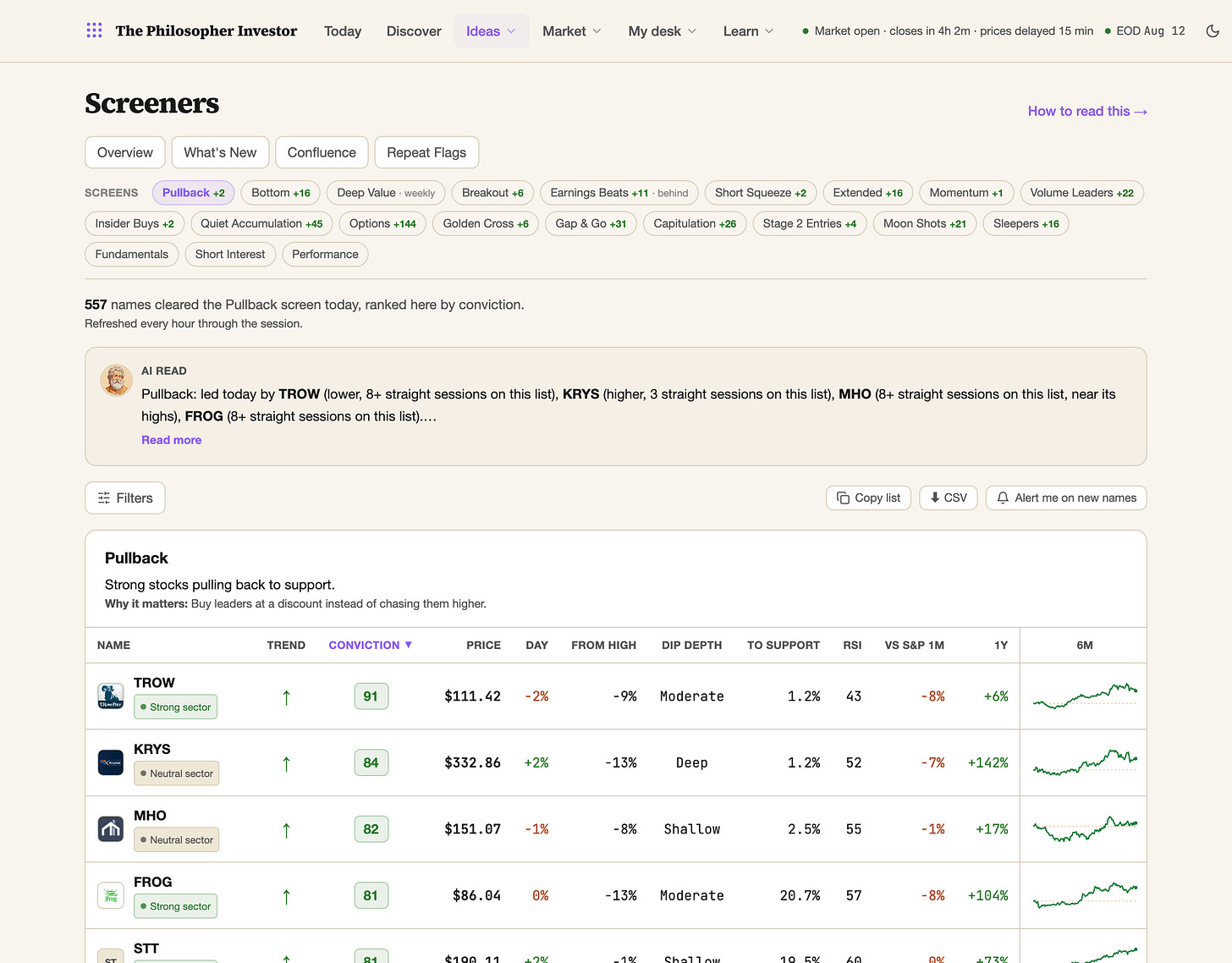Click MHO Neutral sector badge
The height and width of the screenshot is (963, 1232).
point(177,839)
